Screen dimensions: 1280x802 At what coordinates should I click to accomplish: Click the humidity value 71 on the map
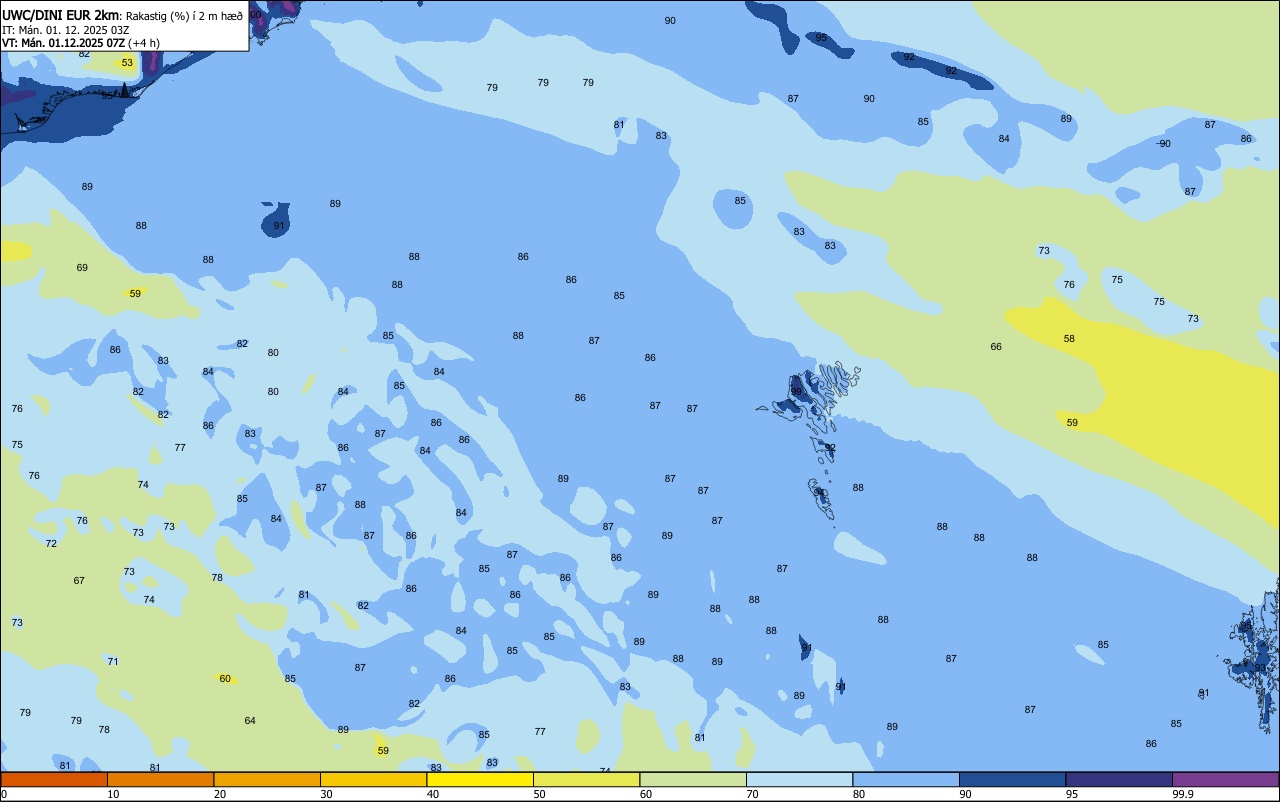(x=113, y=662)
